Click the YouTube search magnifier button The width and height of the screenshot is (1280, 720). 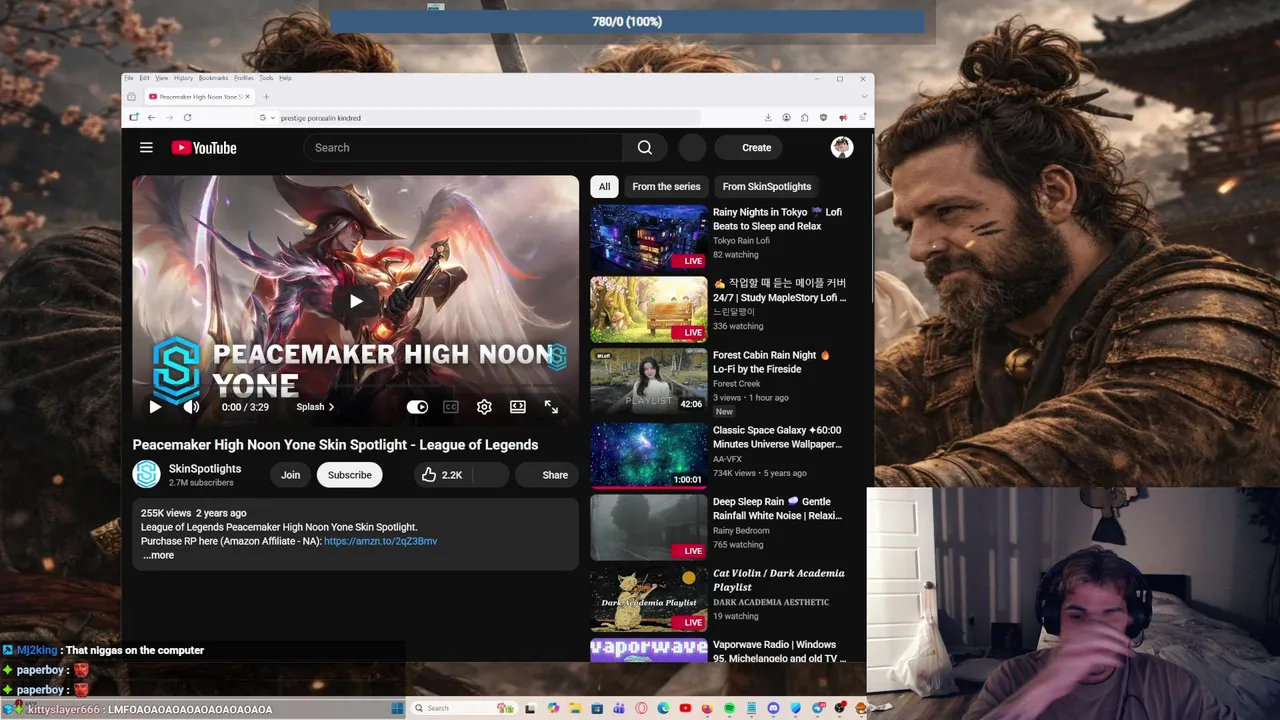(x=645, y=148)
